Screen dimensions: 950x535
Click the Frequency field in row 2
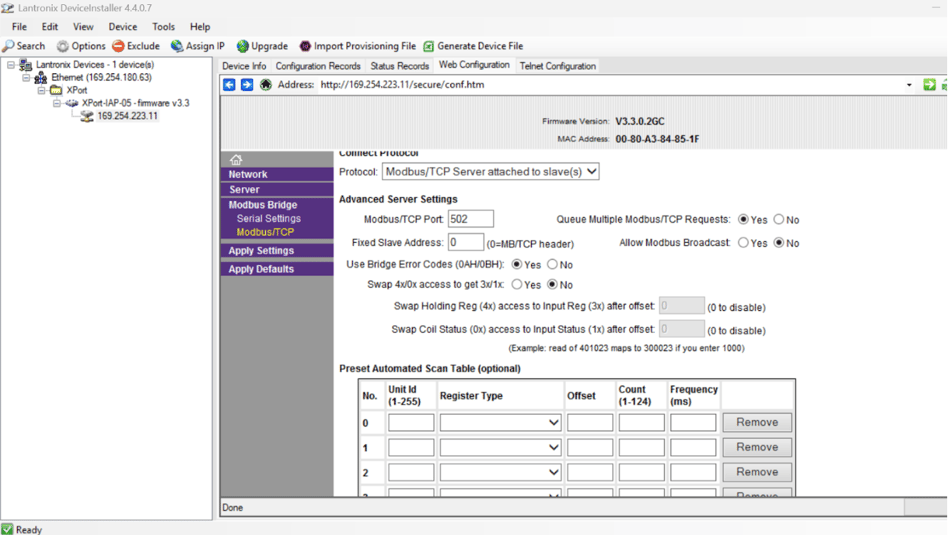point(693,472)
